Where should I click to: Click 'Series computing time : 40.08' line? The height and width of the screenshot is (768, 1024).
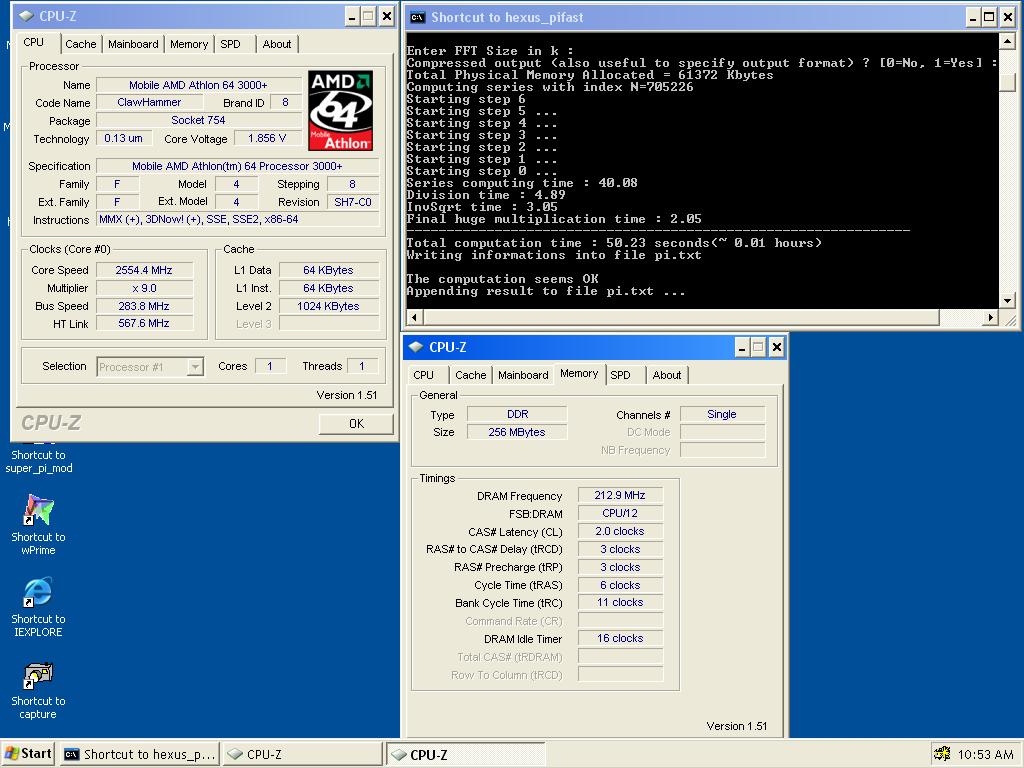click(522, 183)
